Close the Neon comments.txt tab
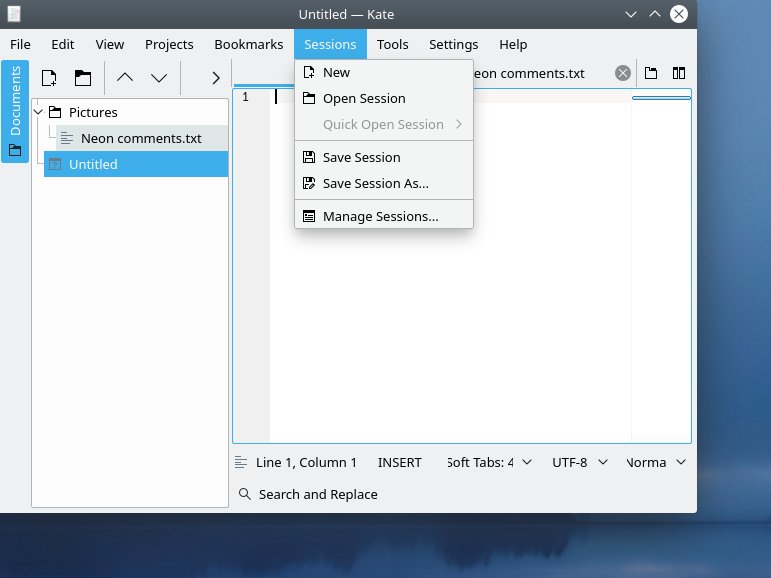The image size is (771, 578). click(x=622, y=73)
